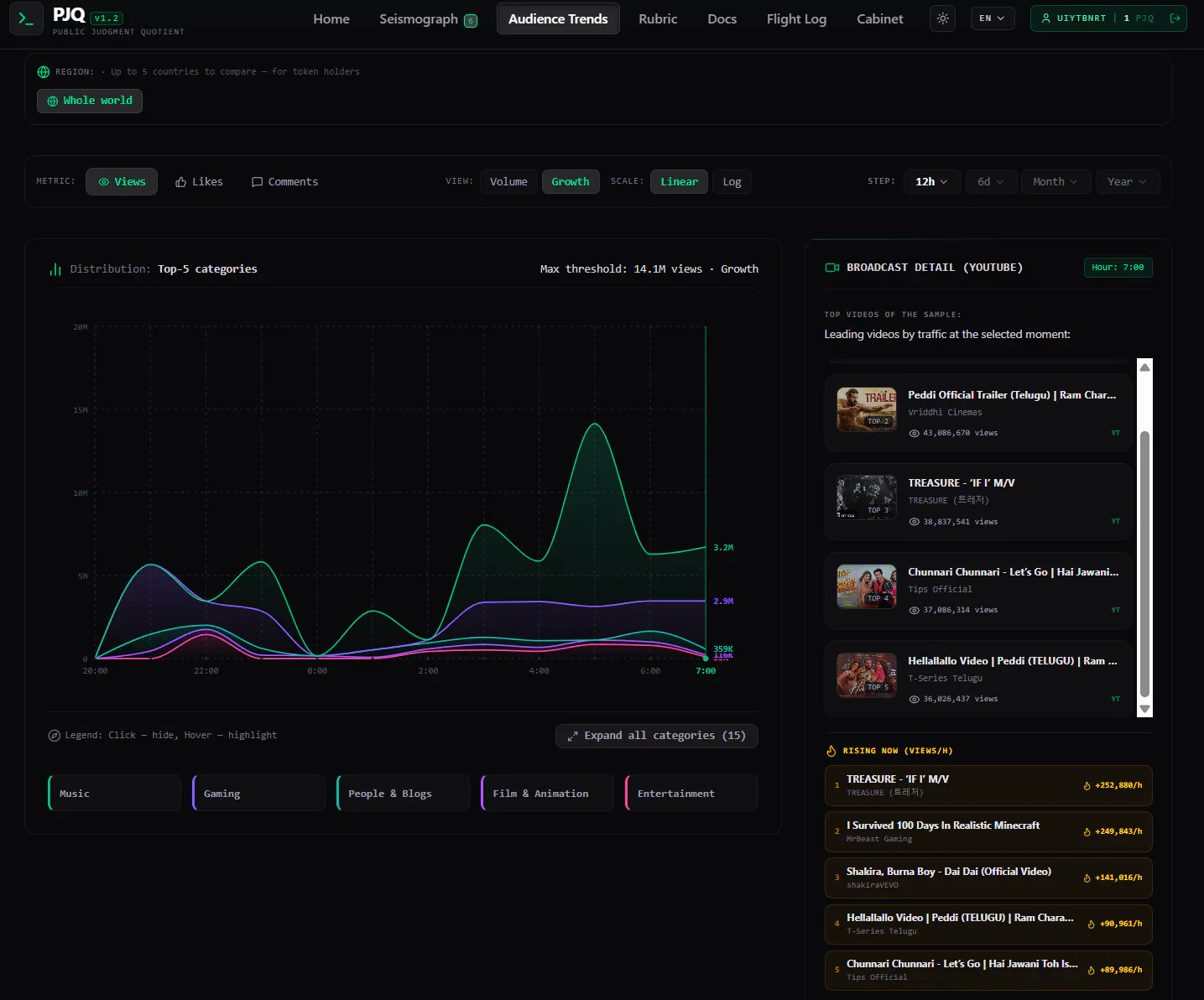
Task: Open the 12h step dropdown
Action: (931, 182)
